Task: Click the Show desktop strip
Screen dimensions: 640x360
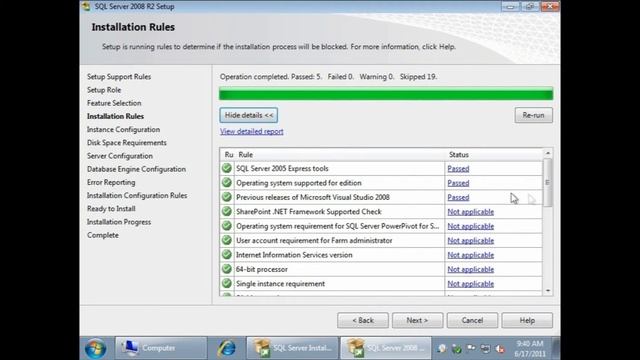Action: (x=555, y=348)
